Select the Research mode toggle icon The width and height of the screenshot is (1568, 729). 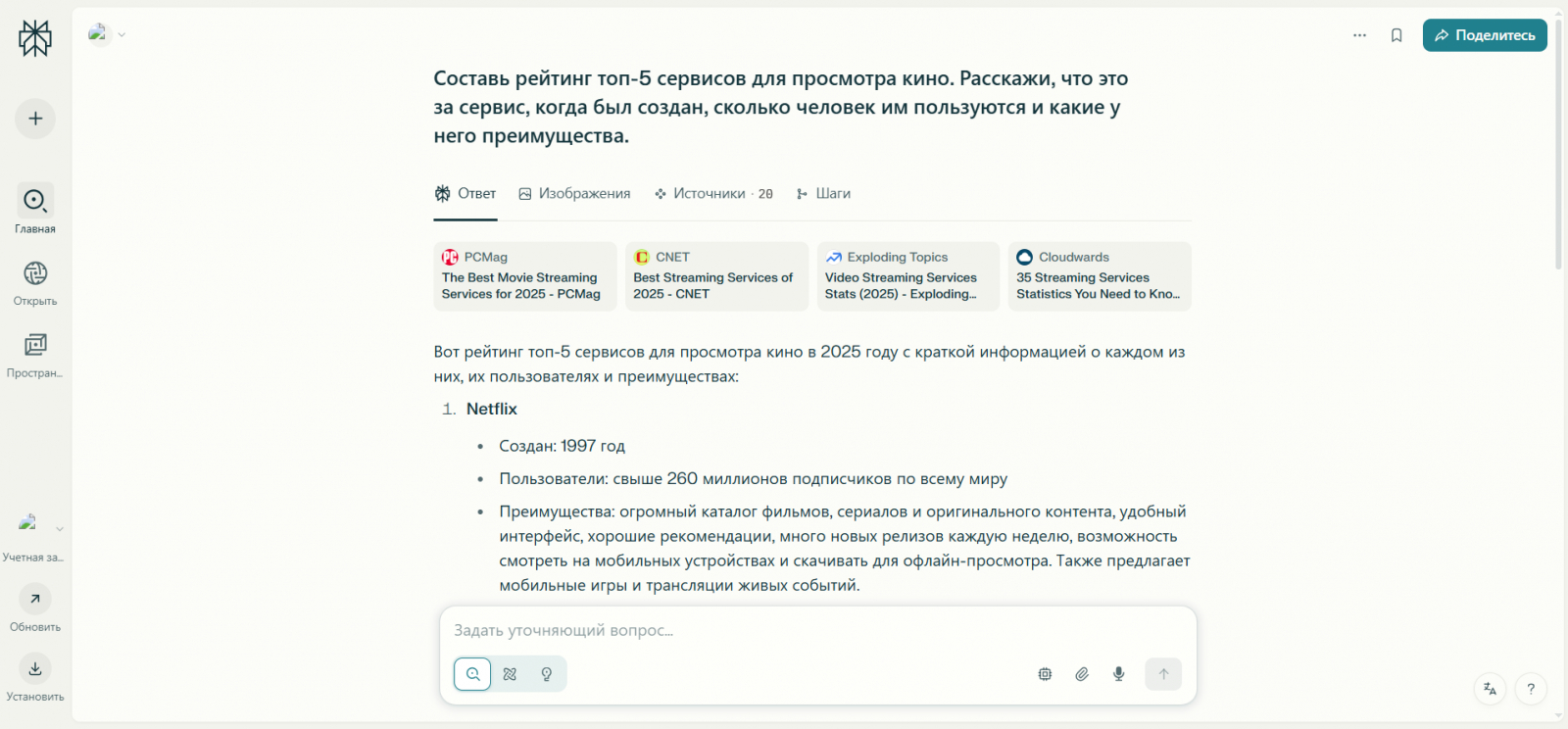point(510,674)
